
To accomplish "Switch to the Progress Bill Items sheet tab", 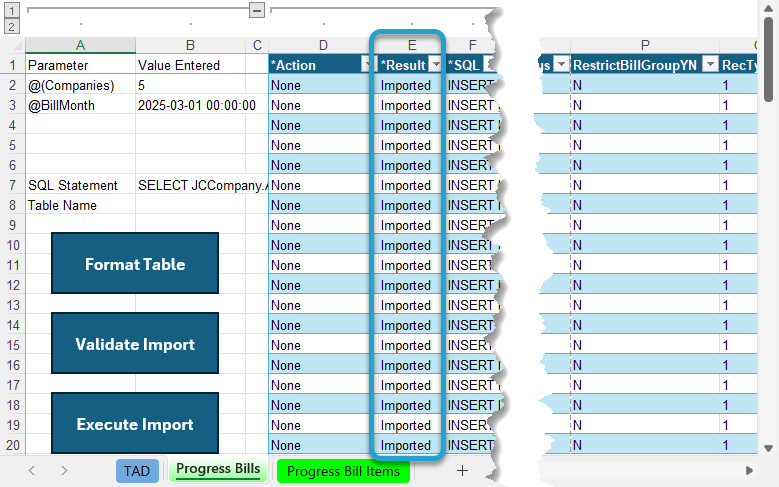I will [343, 471].
